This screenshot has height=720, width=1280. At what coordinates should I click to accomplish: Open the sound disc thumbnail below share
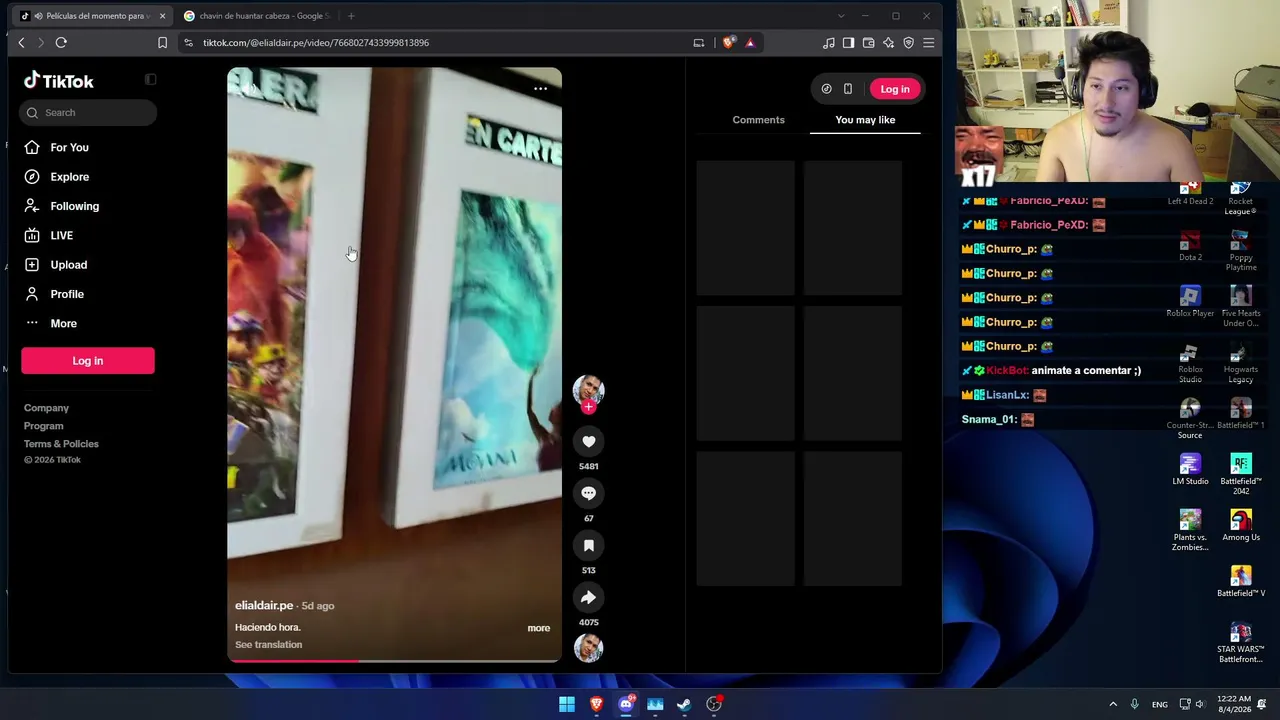click(588, 648)
